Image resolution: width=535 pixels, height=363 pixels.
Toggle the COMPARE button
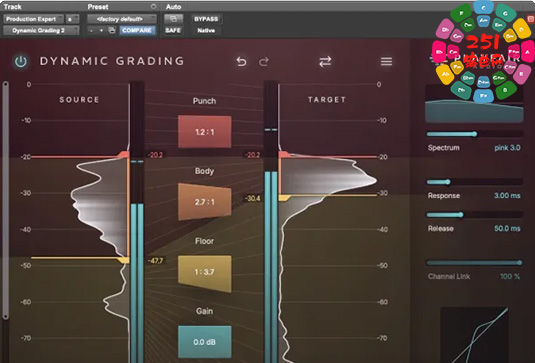tap(137, 30)
